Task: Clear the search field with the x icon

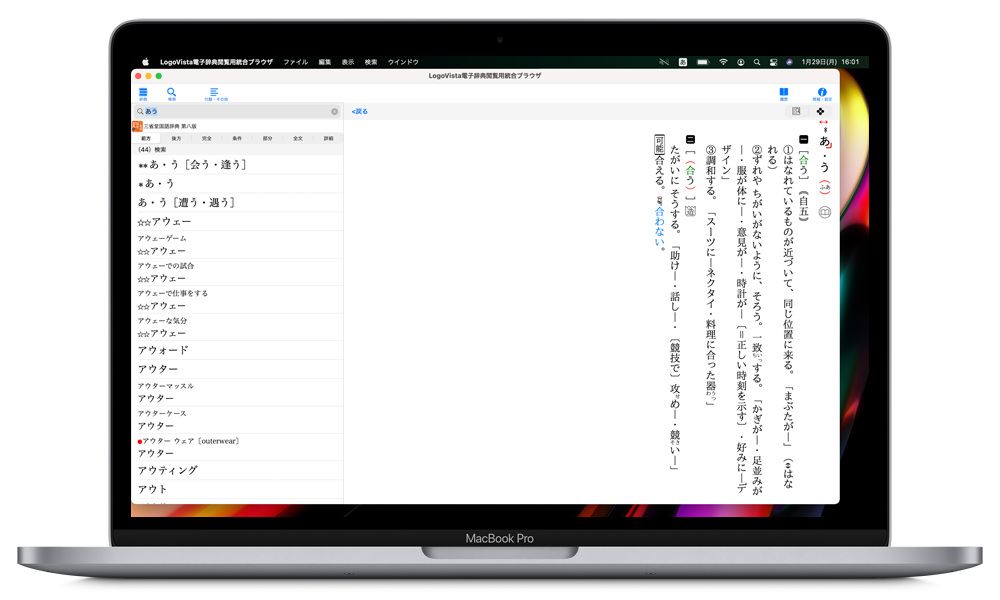Action: [334, 112]
